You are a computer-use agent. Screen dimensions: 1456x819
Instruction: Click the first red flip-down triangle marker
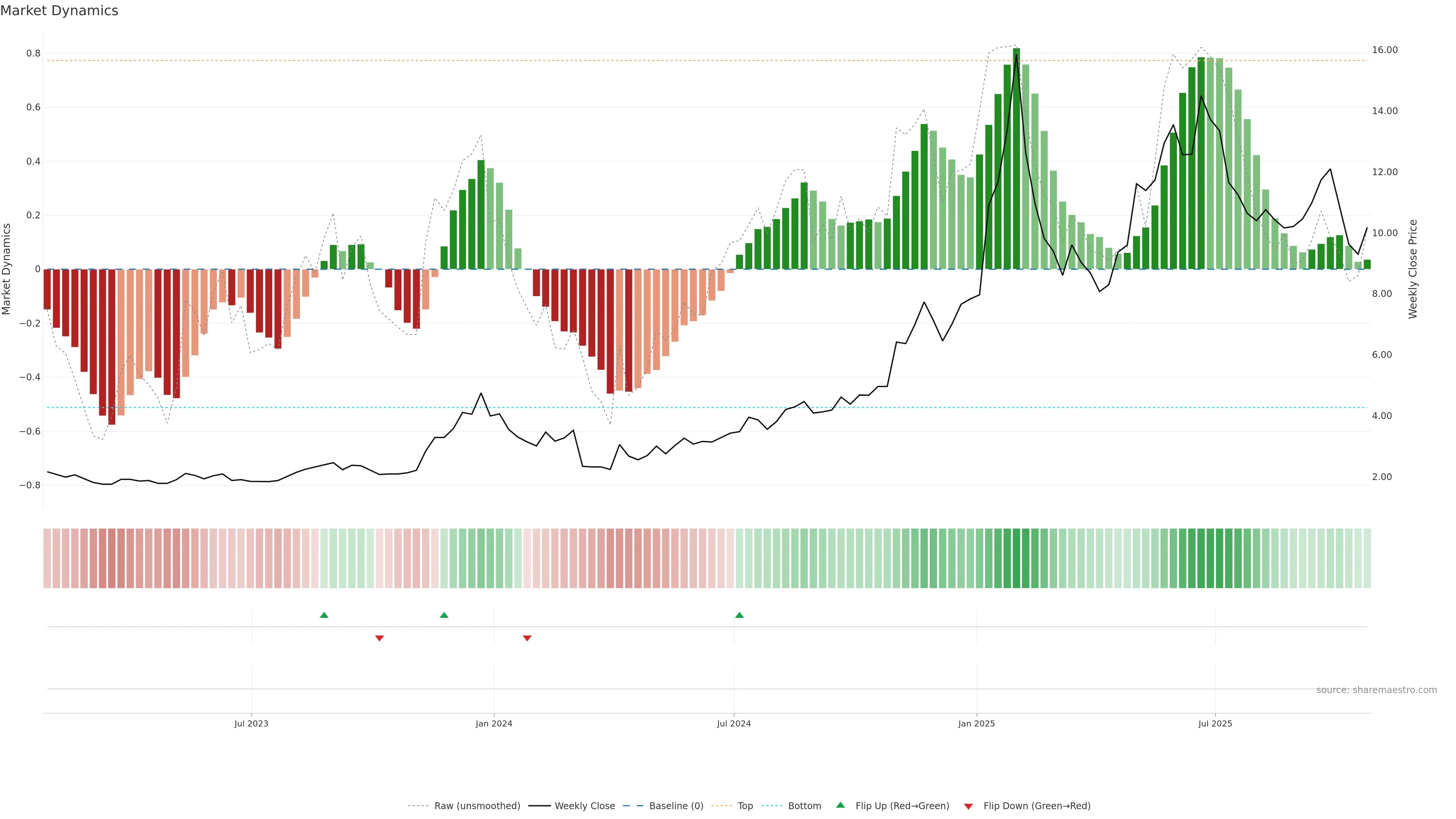click(379, 638)
